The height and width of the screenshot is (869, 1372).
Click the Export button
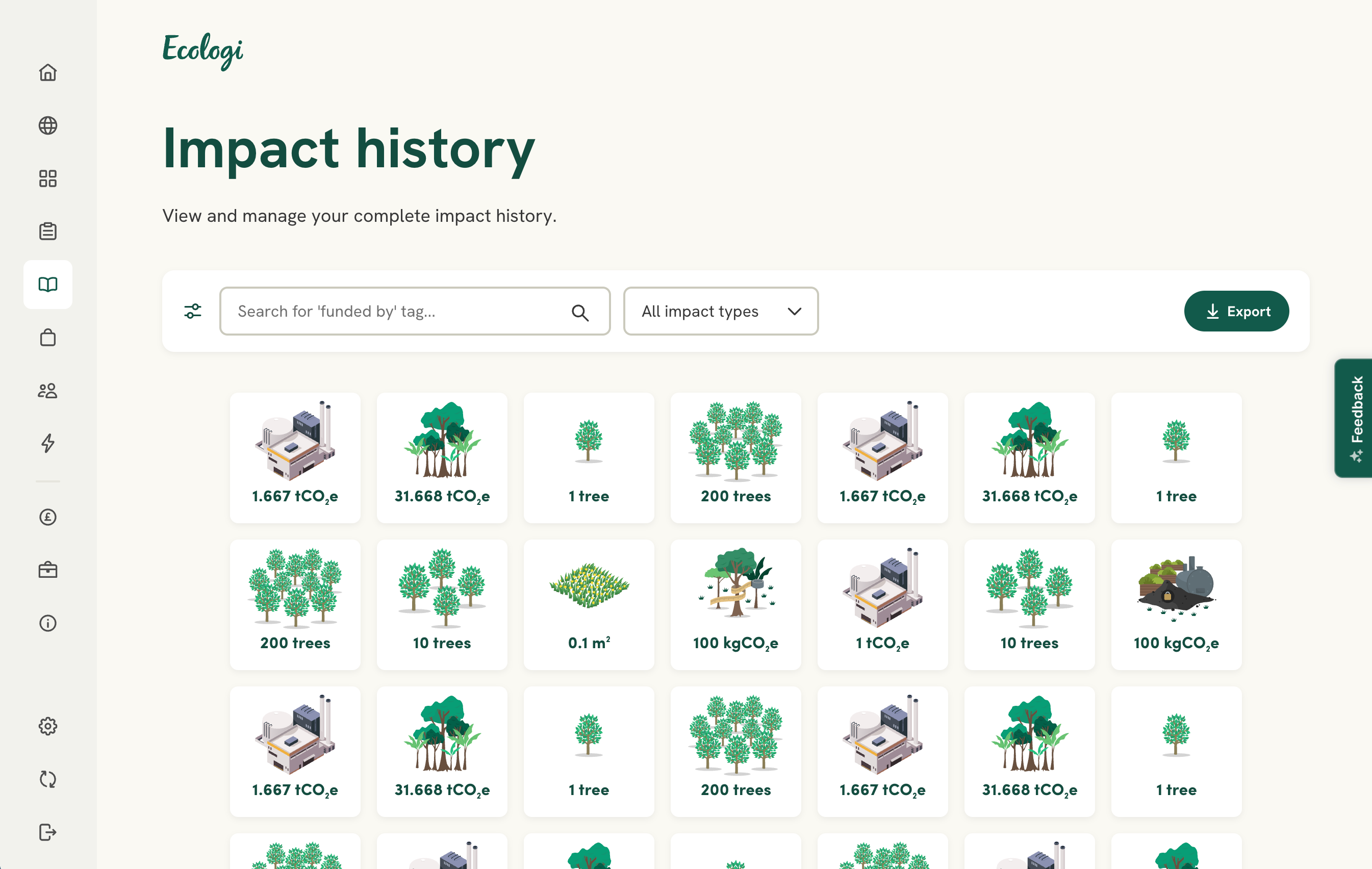(1236, 311)
